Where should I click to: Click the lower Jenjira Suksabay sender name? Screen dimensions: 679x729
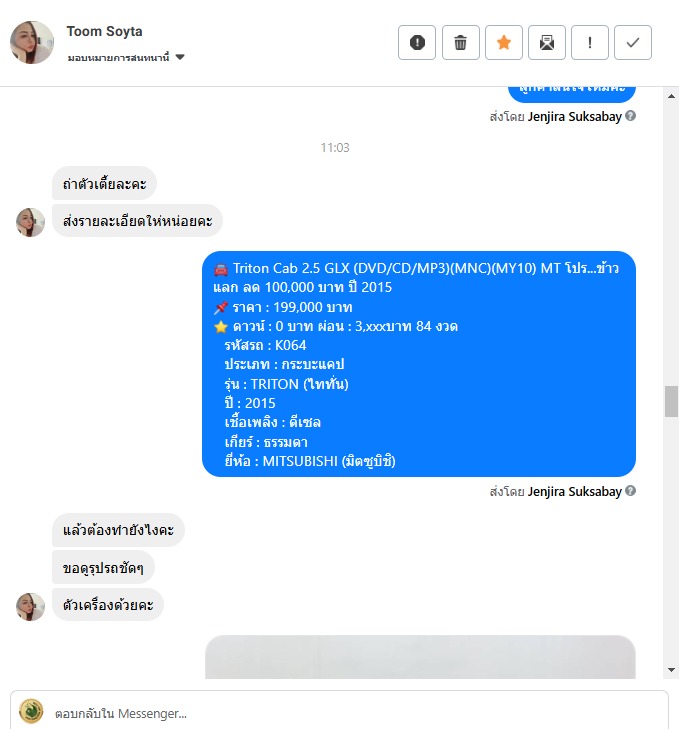coord(574,491)
